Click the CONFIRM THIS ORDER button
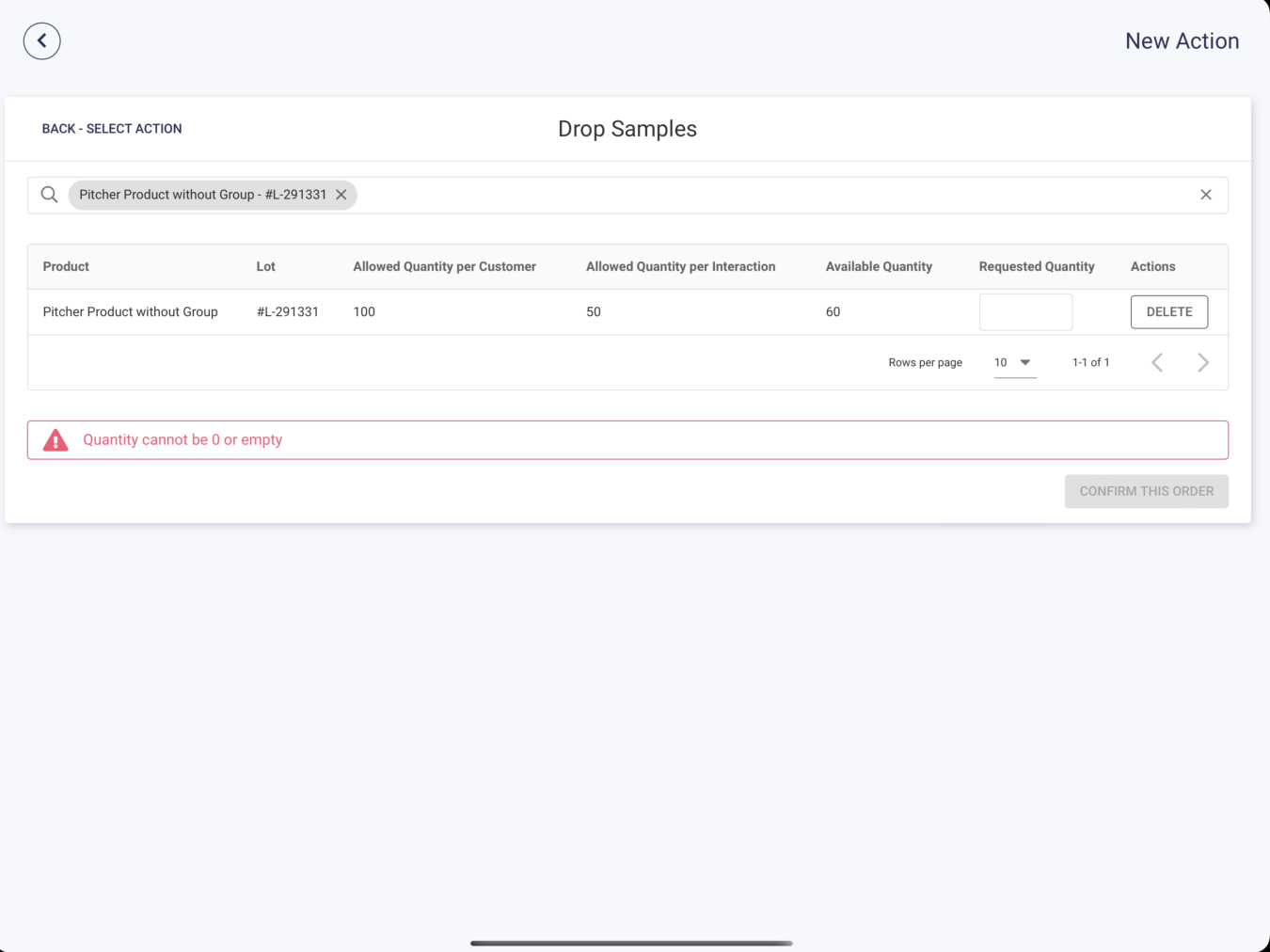 coord(1146,491)
